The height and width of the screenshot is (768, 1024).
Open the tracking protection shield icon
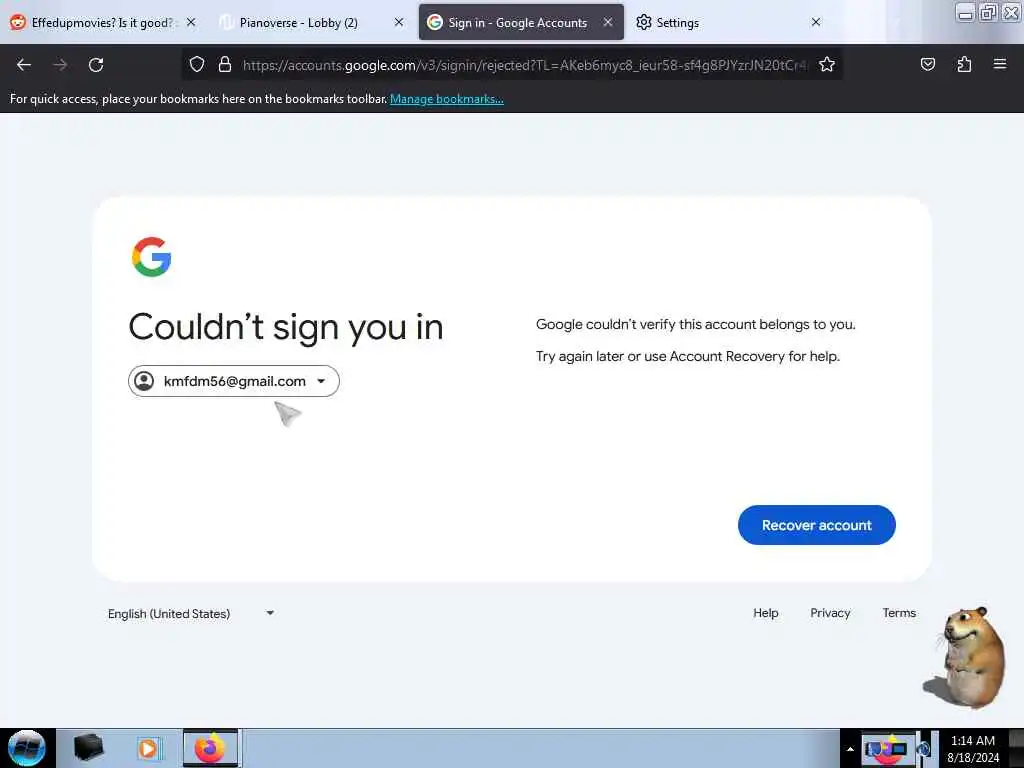[x=197, y=65]
